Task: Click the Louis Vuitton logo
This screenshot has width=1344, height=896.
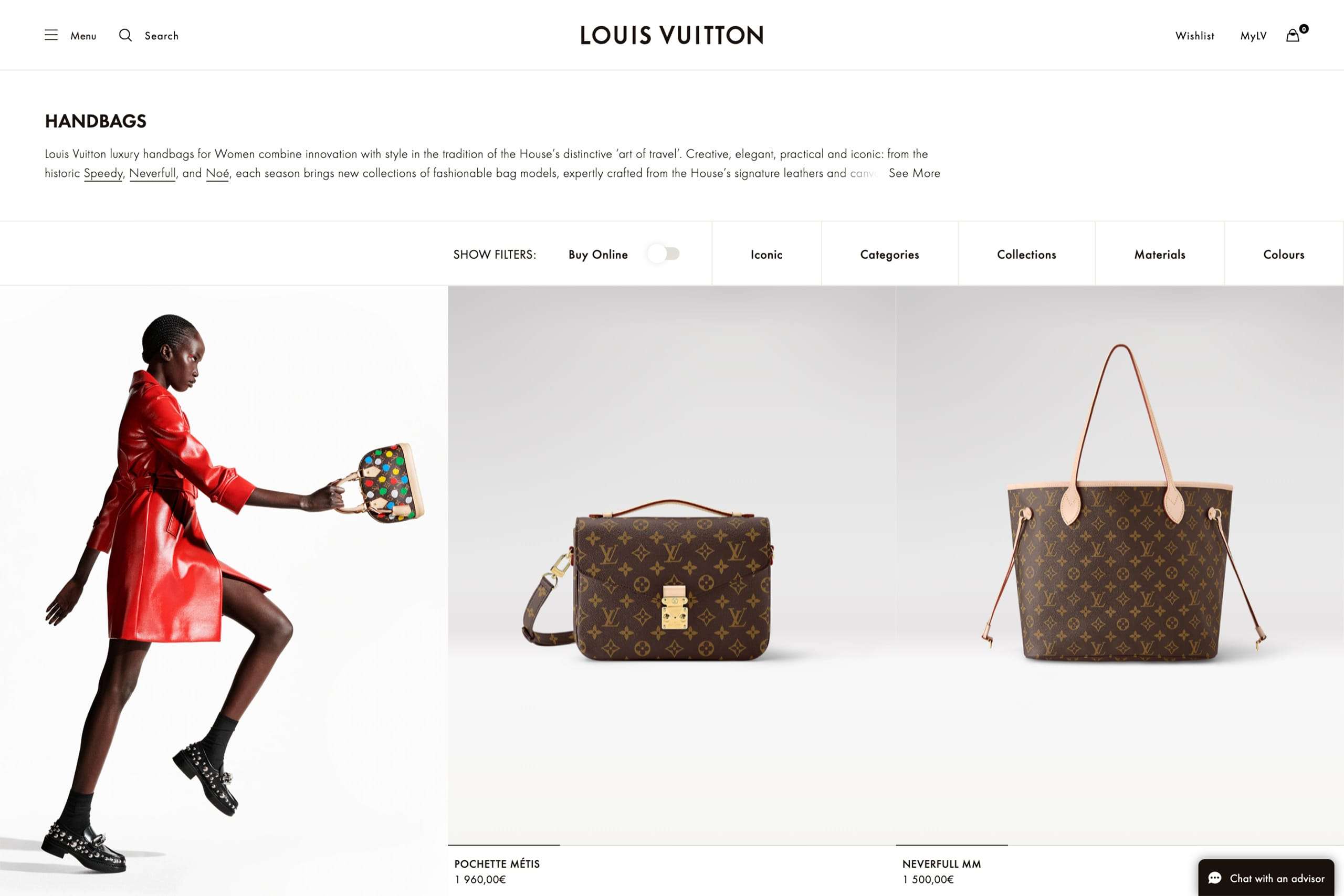Action: tap(672, 35)
